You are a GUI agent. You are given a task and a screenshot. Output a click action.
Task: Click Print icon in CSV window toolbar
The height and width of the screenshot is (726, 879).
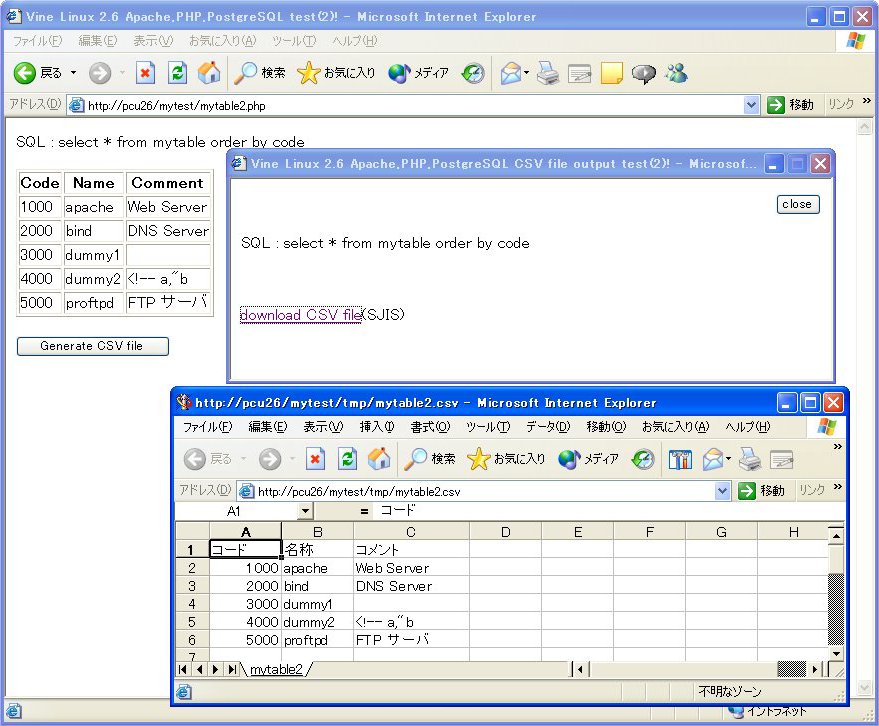750,459
